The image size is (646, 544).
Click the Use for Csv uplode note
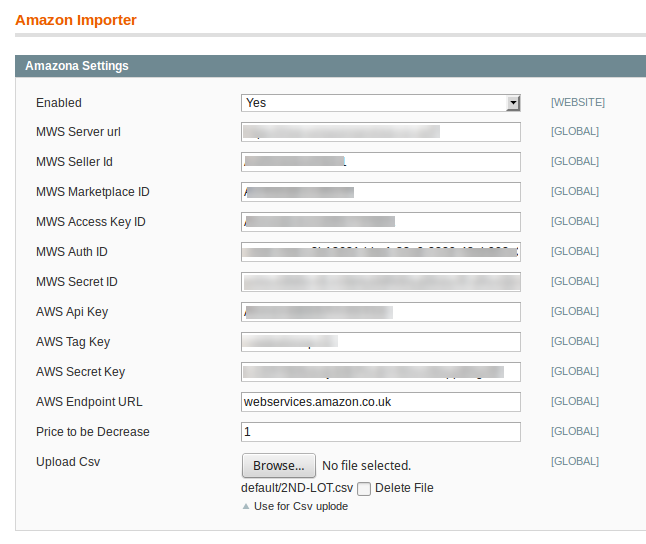tap(301, 506)
